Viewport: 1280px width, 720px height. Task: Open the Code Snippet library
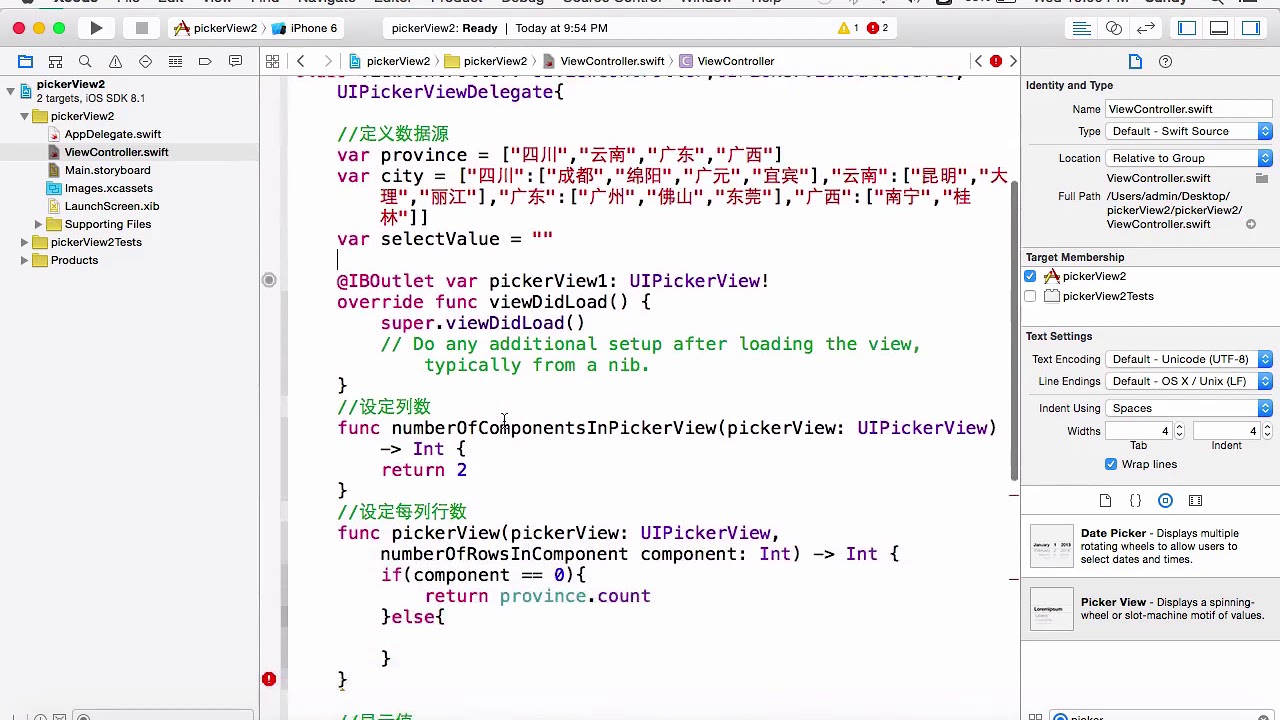coord(1135,500)
